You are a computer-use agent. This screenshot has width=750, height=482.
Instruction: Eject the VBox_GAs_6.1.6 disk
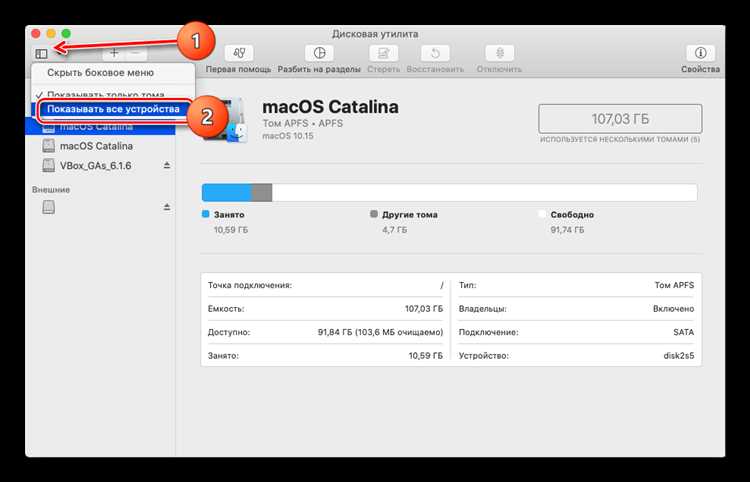point(167,165)
